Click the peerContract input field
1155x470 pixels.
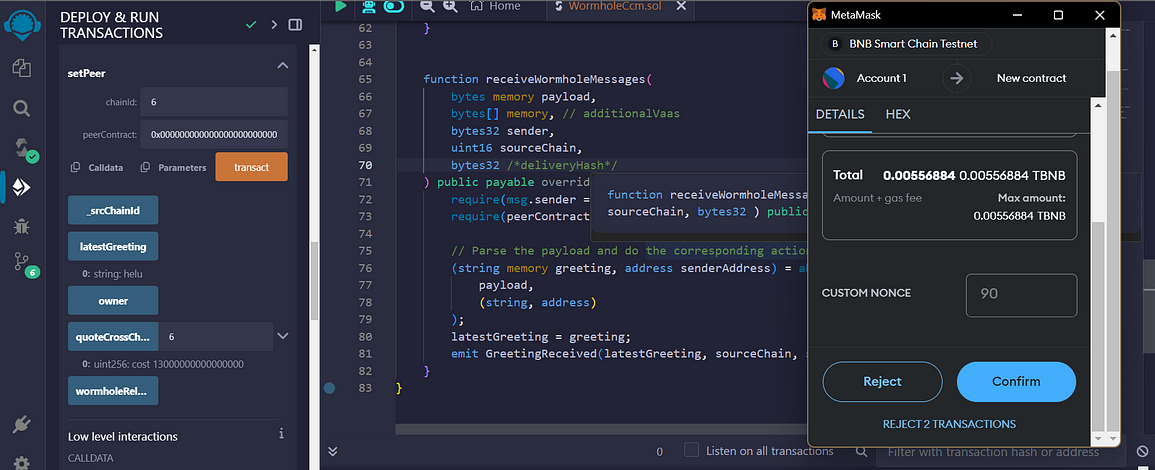pyautogui.click(x=214, y=134)
